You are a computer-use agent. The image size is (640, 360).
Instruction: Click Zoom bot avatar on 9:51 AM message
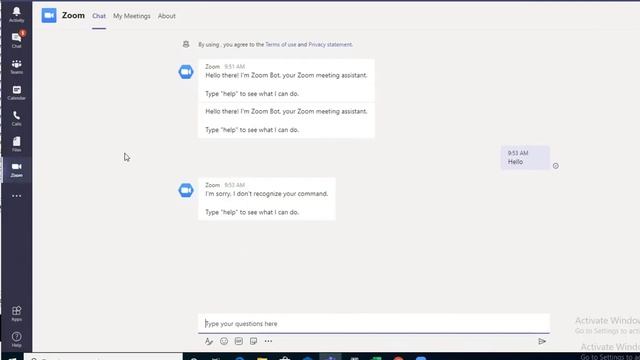(186, 72)
